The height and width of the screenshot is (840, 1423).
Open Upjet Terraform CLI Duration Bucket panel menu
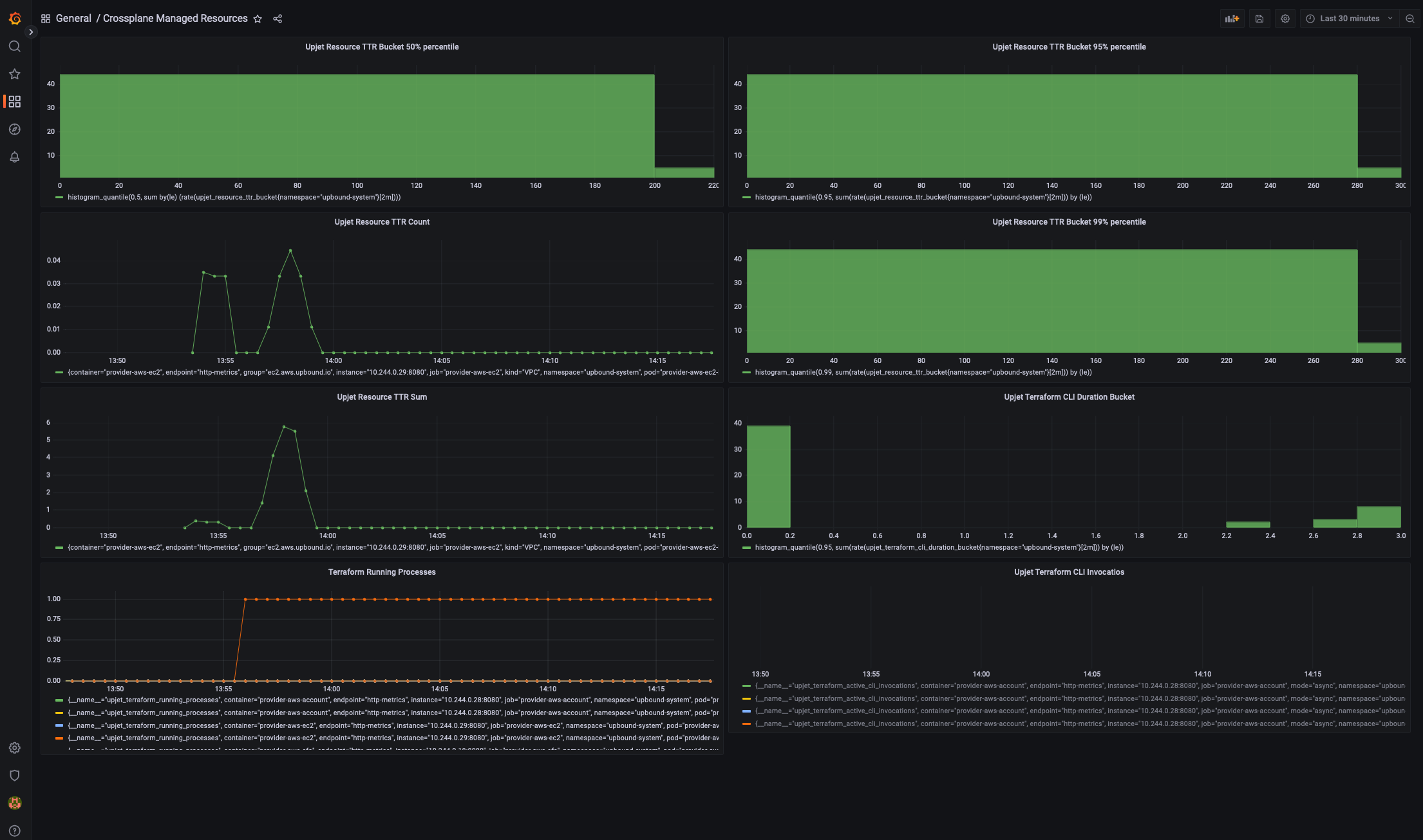pyautogui.click(x=1069, y=397)
